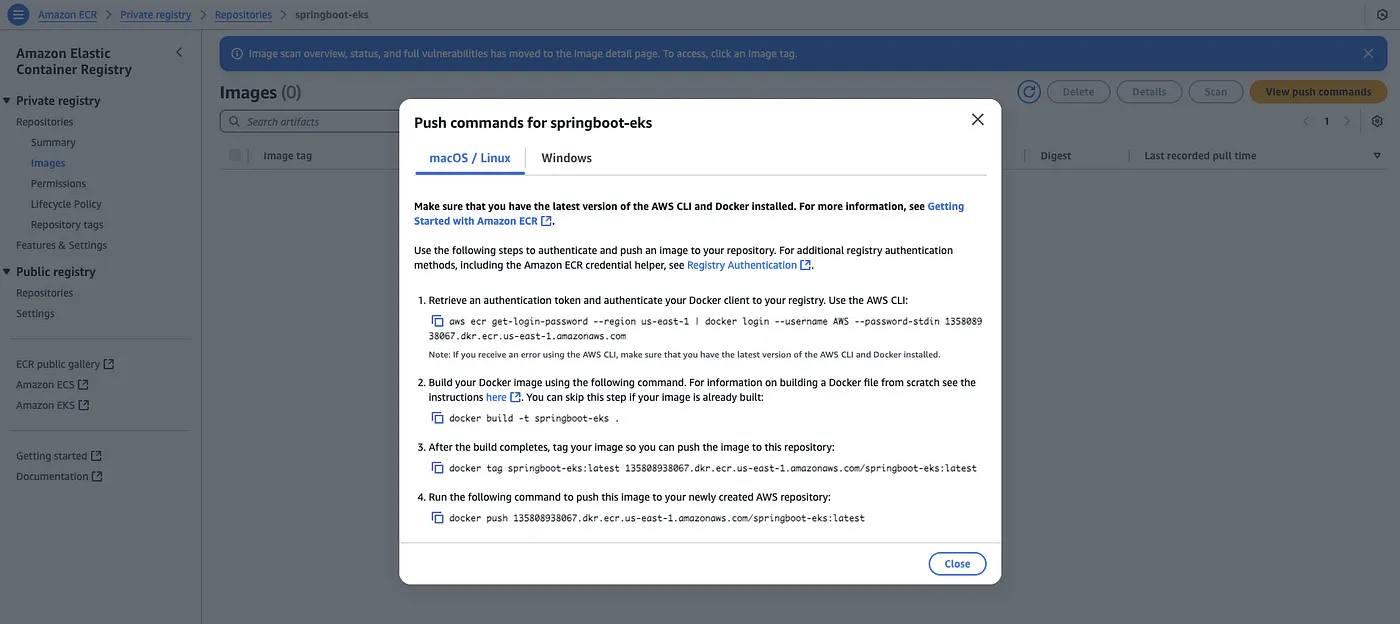Open Features & Settings in the sidebar
Image resolution: width=1400 pixels, height=624 pixels.
61,245
